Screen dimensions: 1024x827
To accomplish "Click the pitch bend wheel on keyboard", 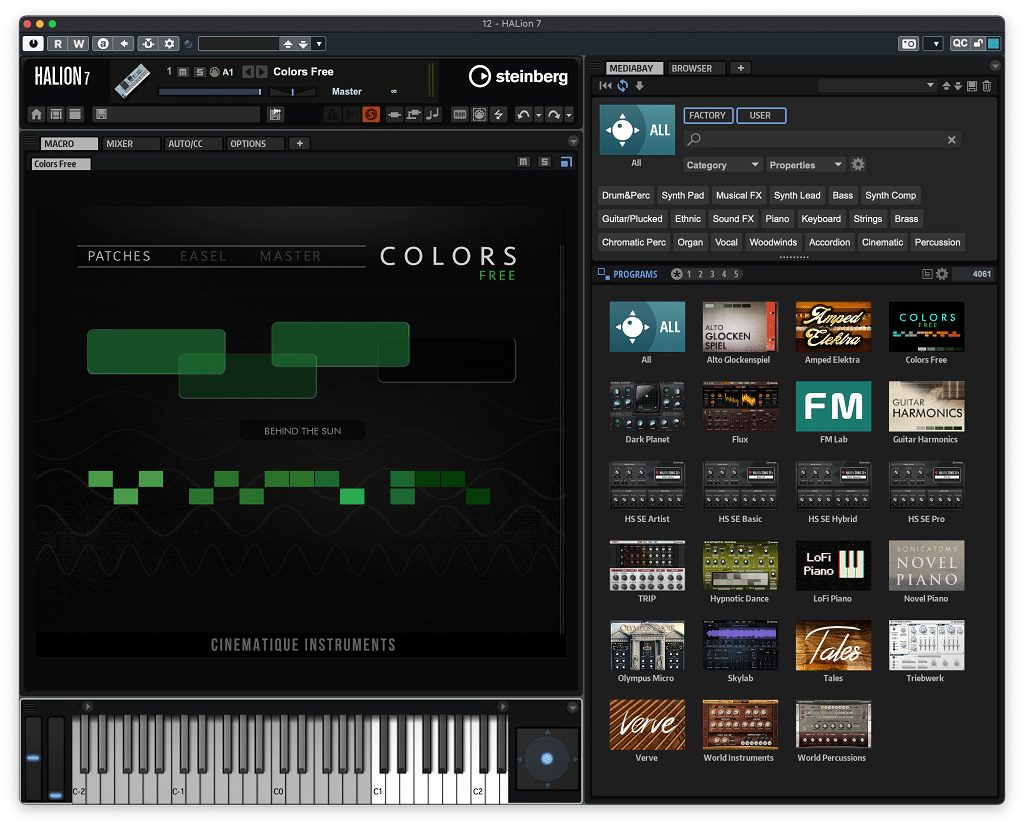I will click(x=33, y=758).
